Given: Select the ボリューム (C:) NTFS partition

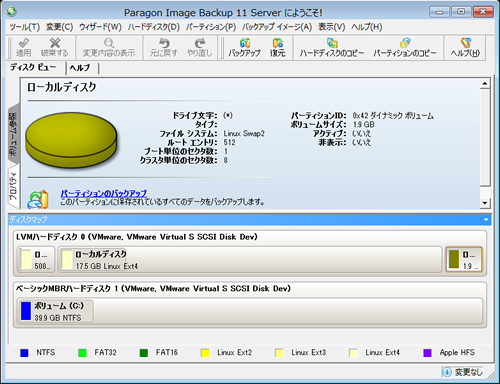Looking at the screenshot, I should click(55, 311).
